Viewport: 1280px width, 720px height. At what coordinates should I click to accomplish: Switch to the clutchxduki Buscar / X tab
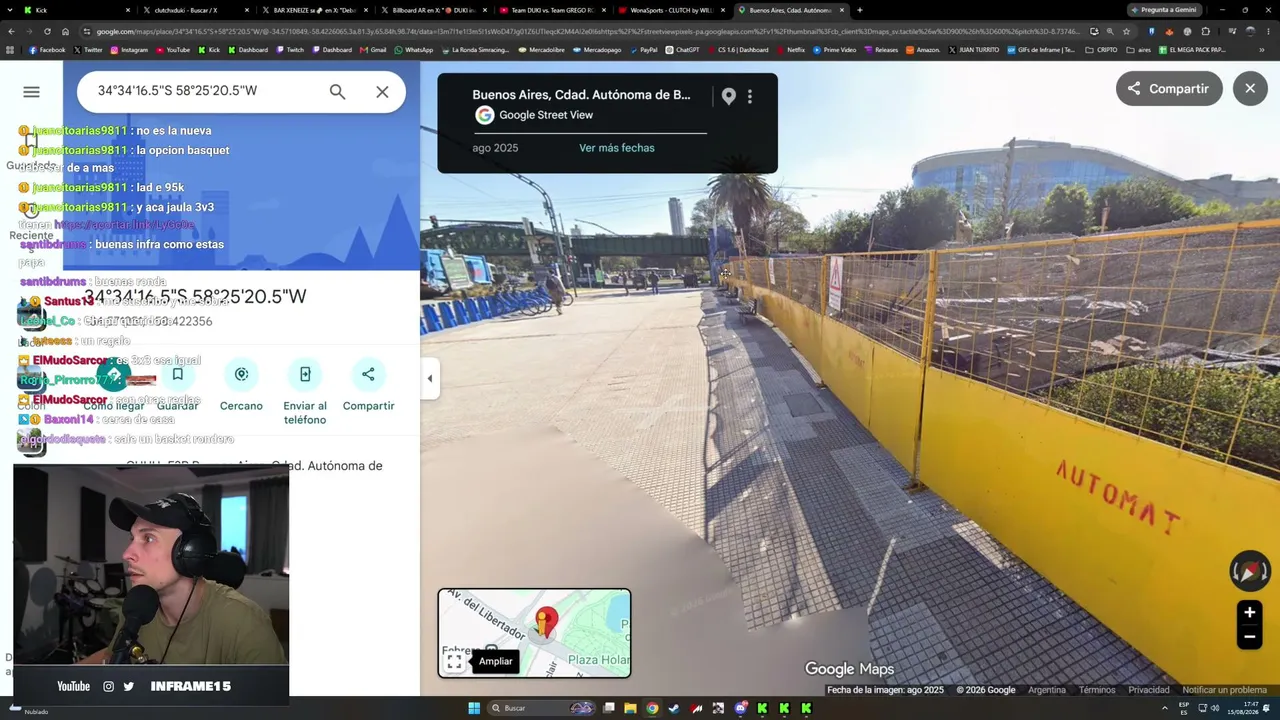pos(194,10)
